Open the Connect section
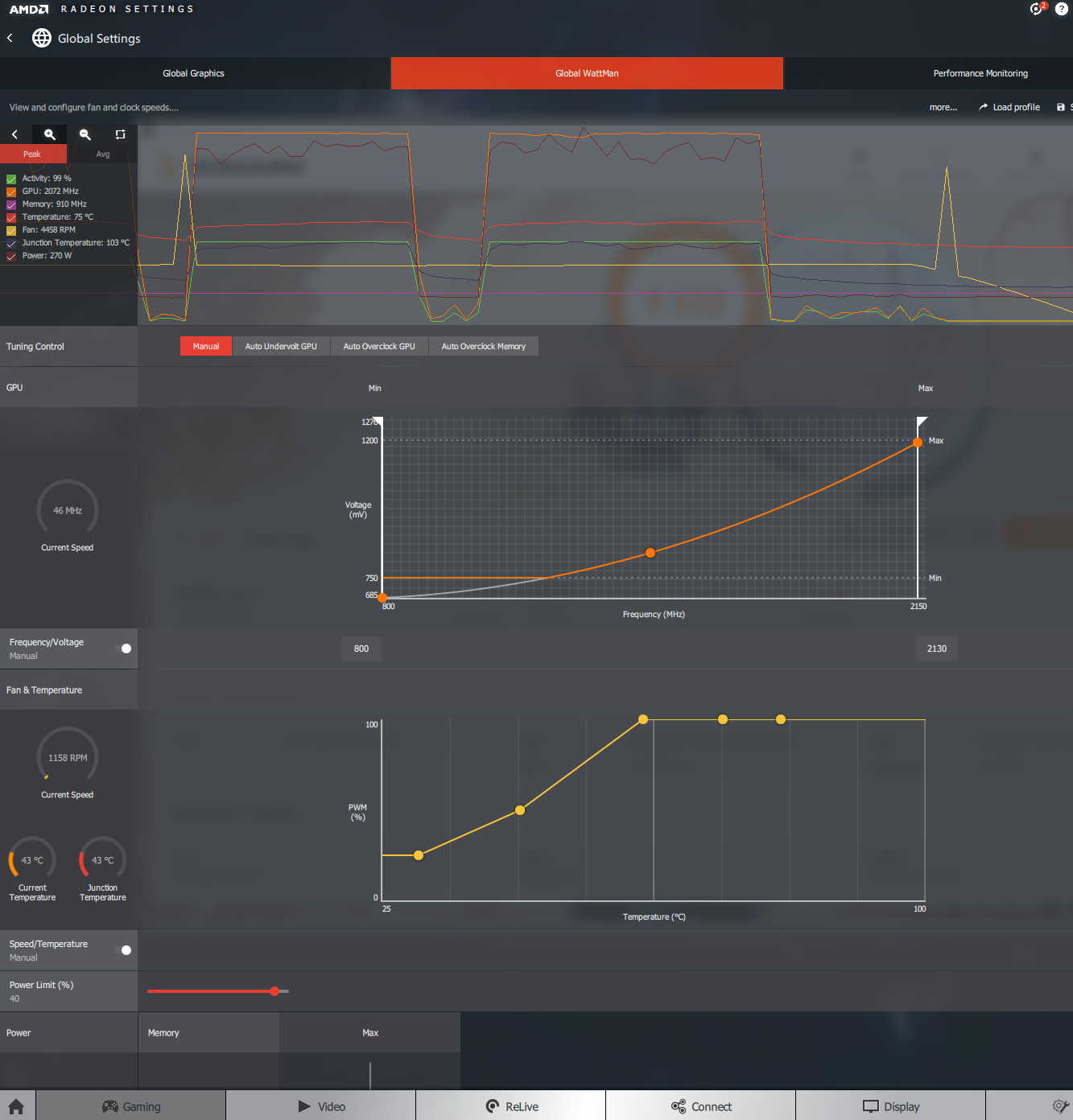Image resolution: width=1073 pixels, height=1120 pixels. pos(701,1106)
